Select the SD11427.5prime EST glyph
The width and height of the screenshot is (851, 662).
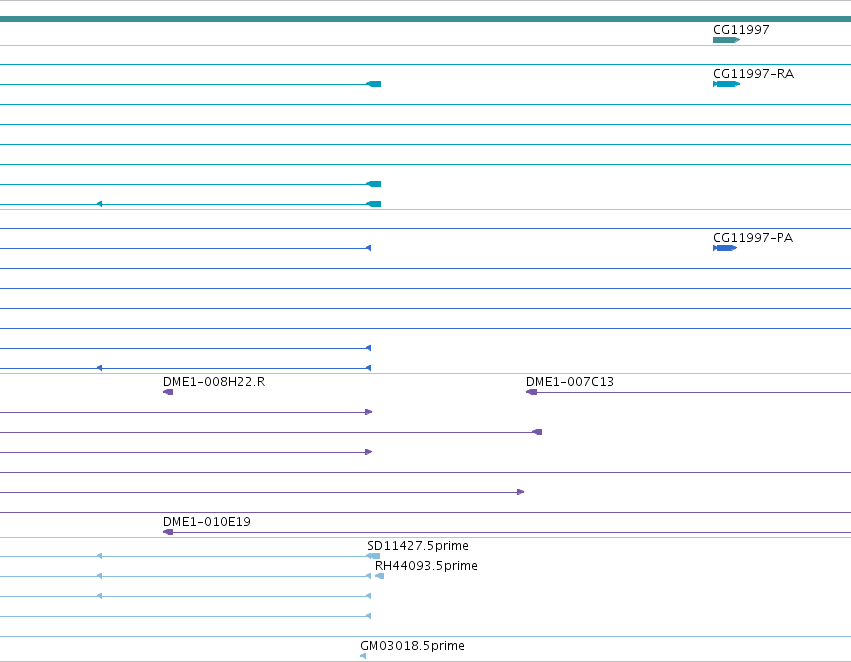(x=373, y=556)
